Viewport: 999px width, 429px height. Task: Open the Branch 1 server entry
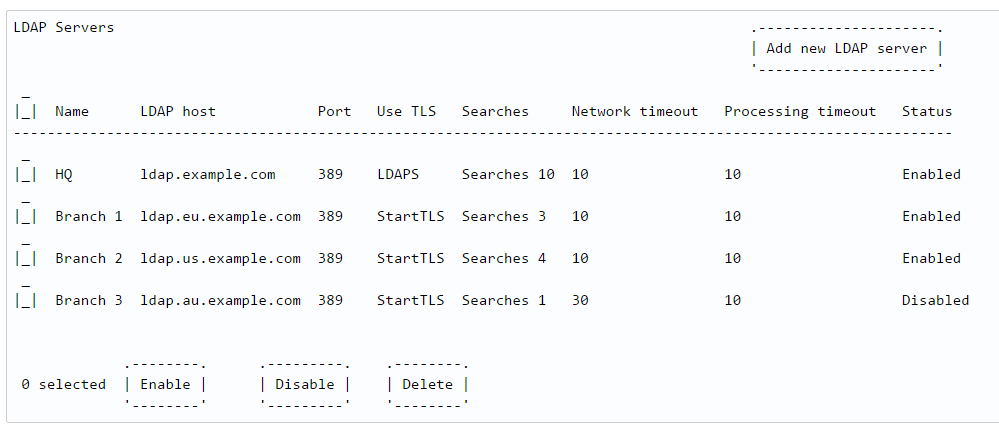tap(89, 217)
